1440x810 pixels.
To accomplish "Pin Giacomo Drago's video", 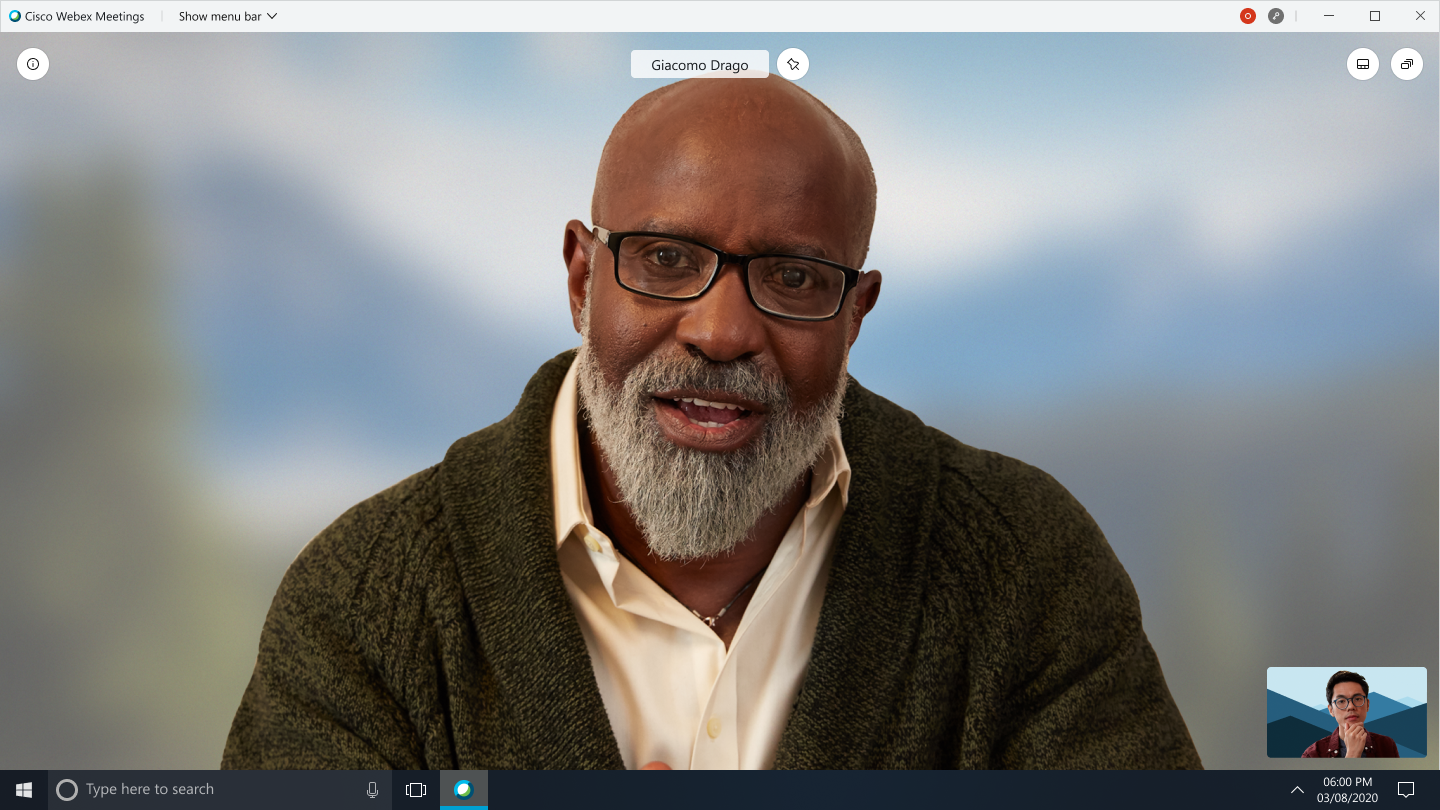I will [x=793, y=64].
